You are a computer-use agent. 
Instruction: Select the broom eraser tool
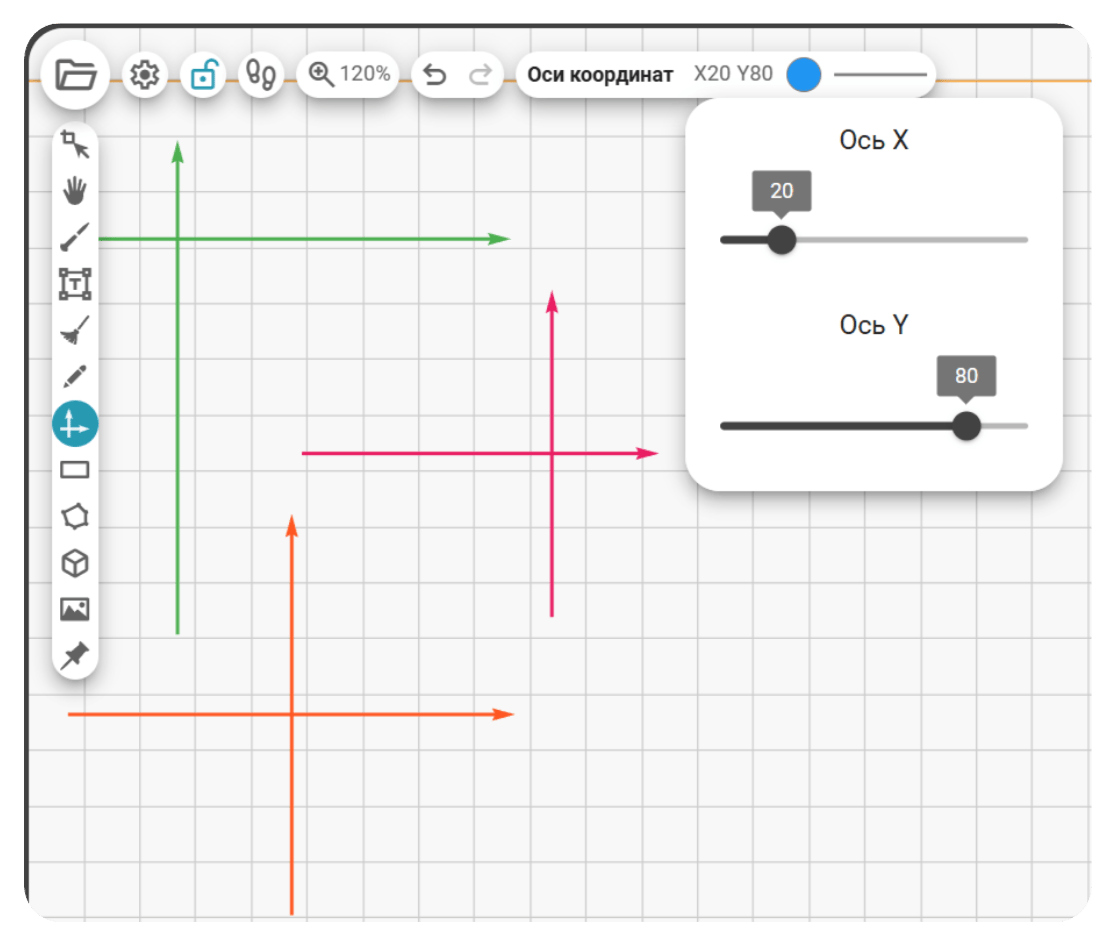point(75,330)
